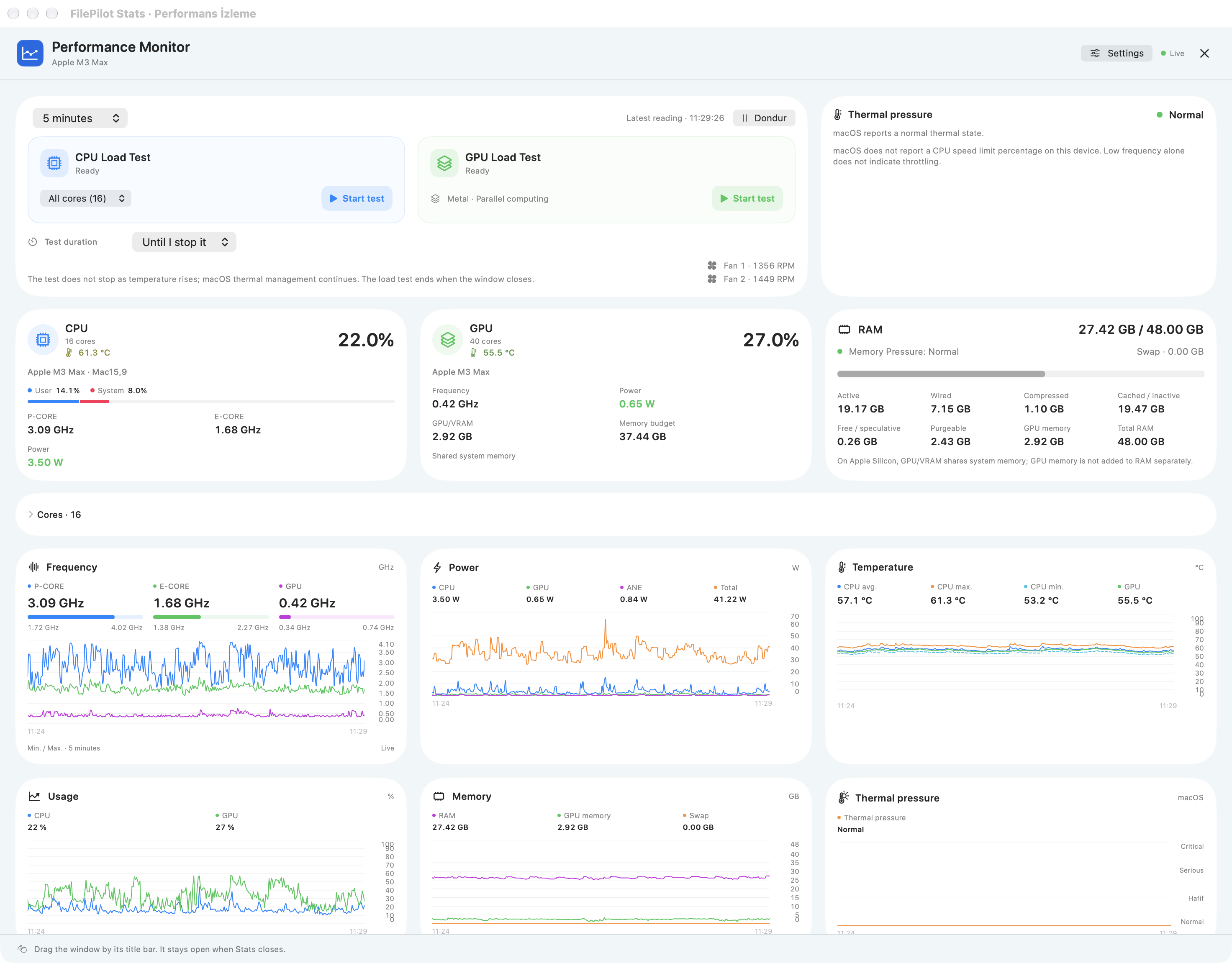This screenshot has height=963, width=1232.
Task: Click the hand icon in the footer
Action: tap(23, 950)
